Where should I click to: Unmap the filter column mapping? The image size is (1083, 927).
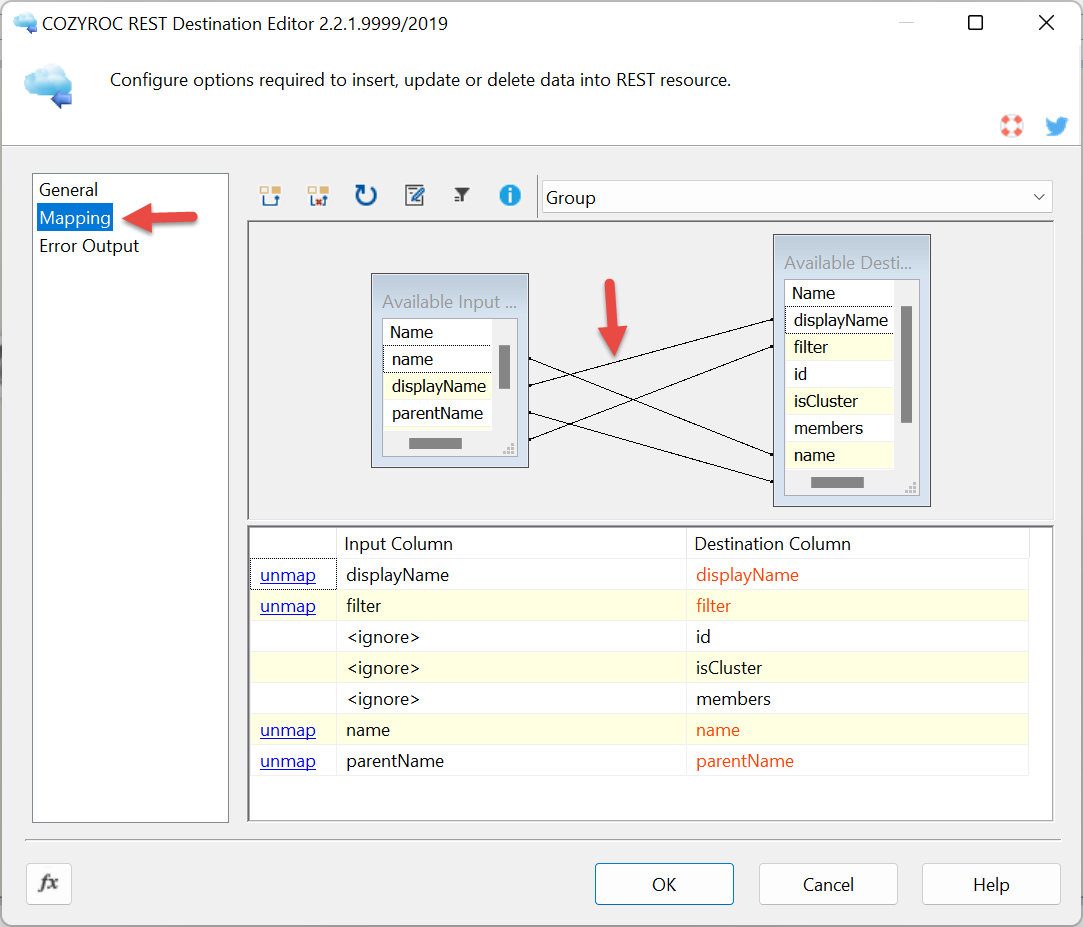288,606
